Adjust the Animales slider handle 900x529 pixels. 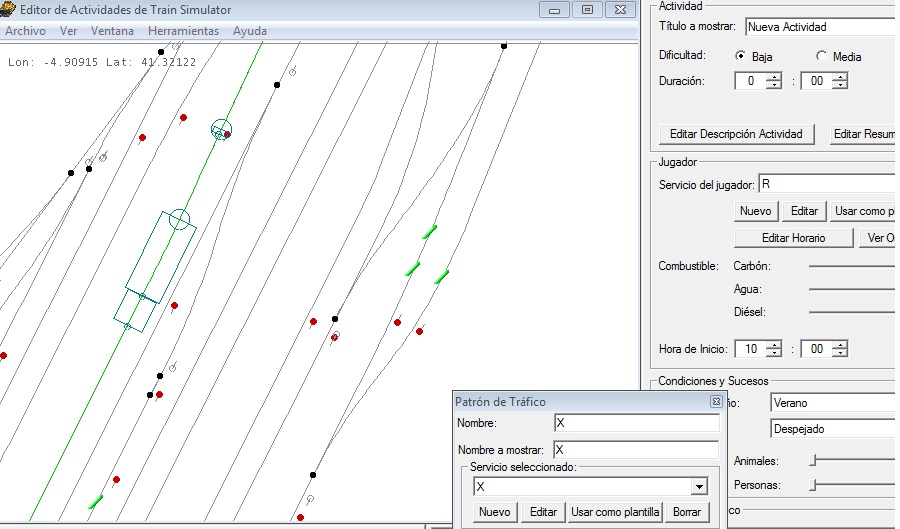point(813,460)
